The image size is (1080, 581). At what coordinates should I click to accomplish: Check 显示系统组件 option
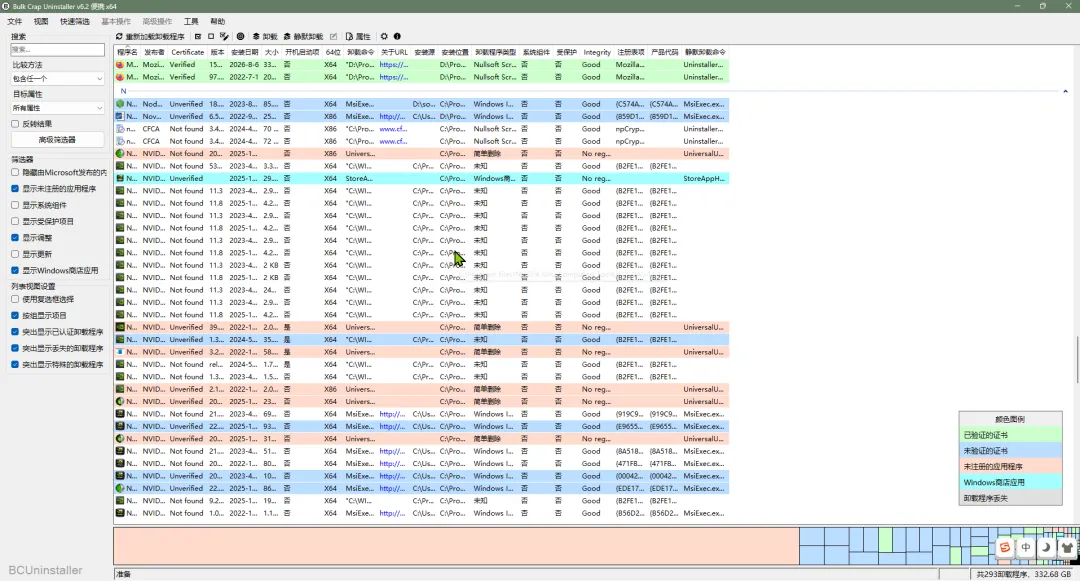(x=15, y=205)
